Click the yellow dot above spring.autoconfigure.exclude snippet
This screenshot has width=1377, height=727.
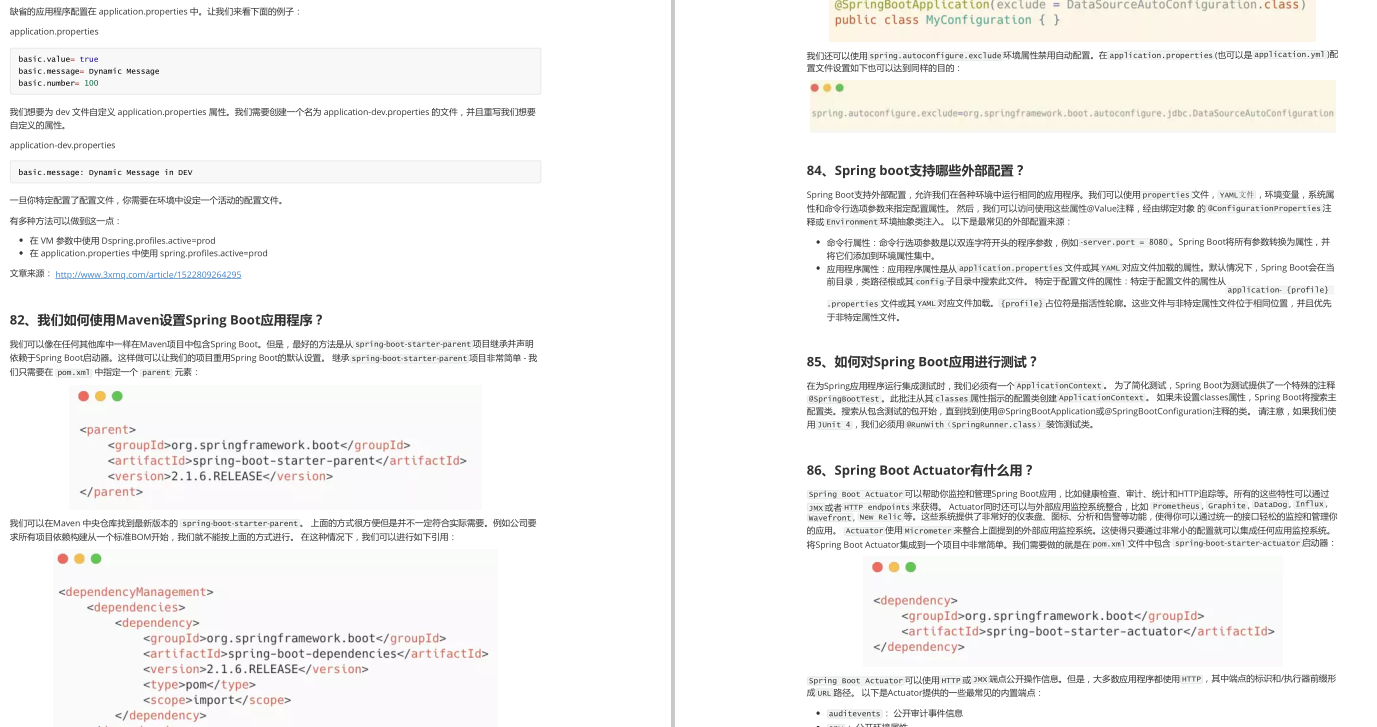pyautogui.click(x=826, y=87)
